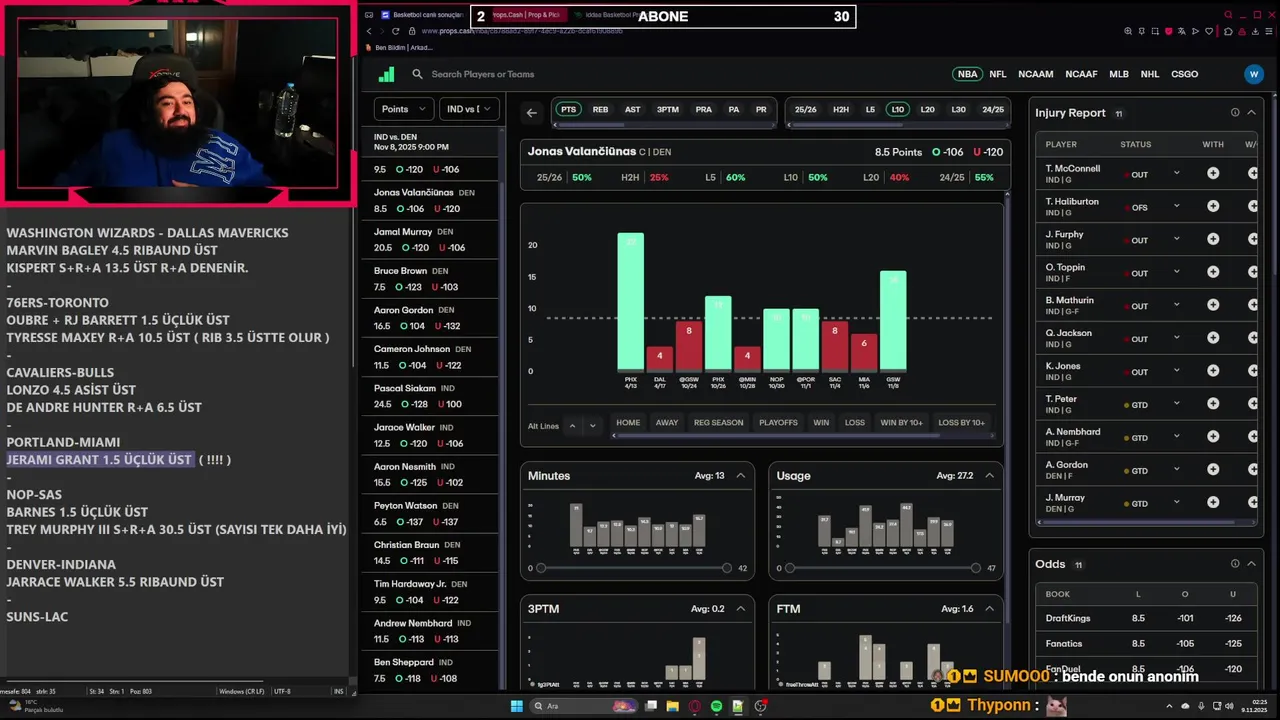Add A. Nembhard to WITH filter

click(1213, 437)
